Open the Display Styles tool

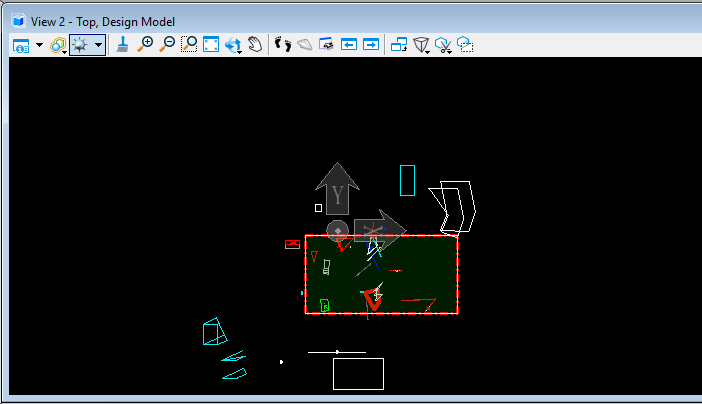58,45
